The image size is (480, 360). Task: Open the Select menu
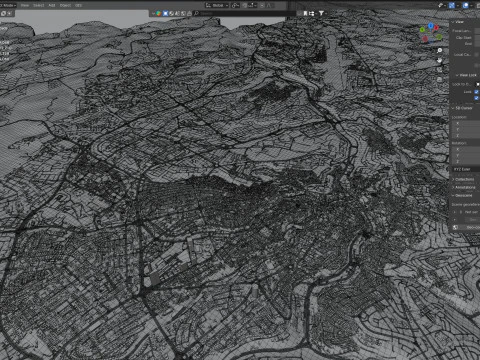coord(39,5)
